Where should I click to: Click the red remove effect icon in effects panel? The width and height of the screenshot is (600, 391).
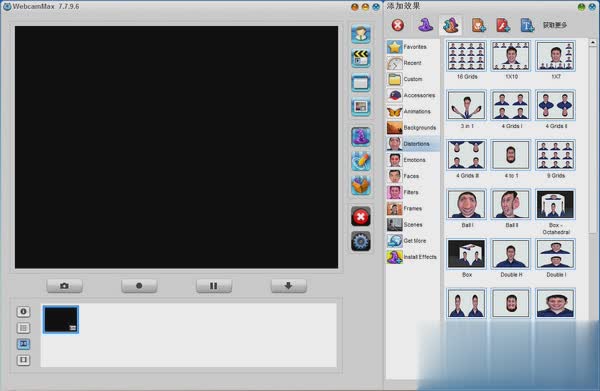(x=398, y=25)
